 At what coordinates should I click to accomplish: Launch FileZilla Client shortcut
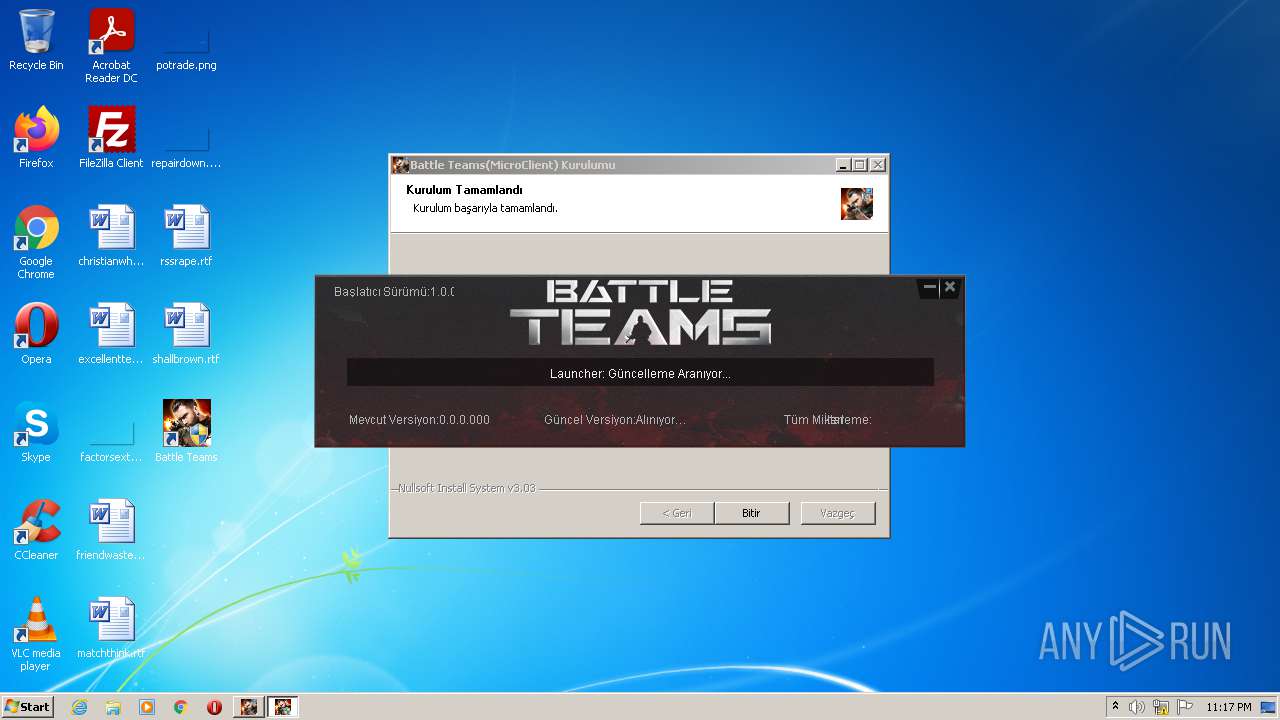coord(111,138)
